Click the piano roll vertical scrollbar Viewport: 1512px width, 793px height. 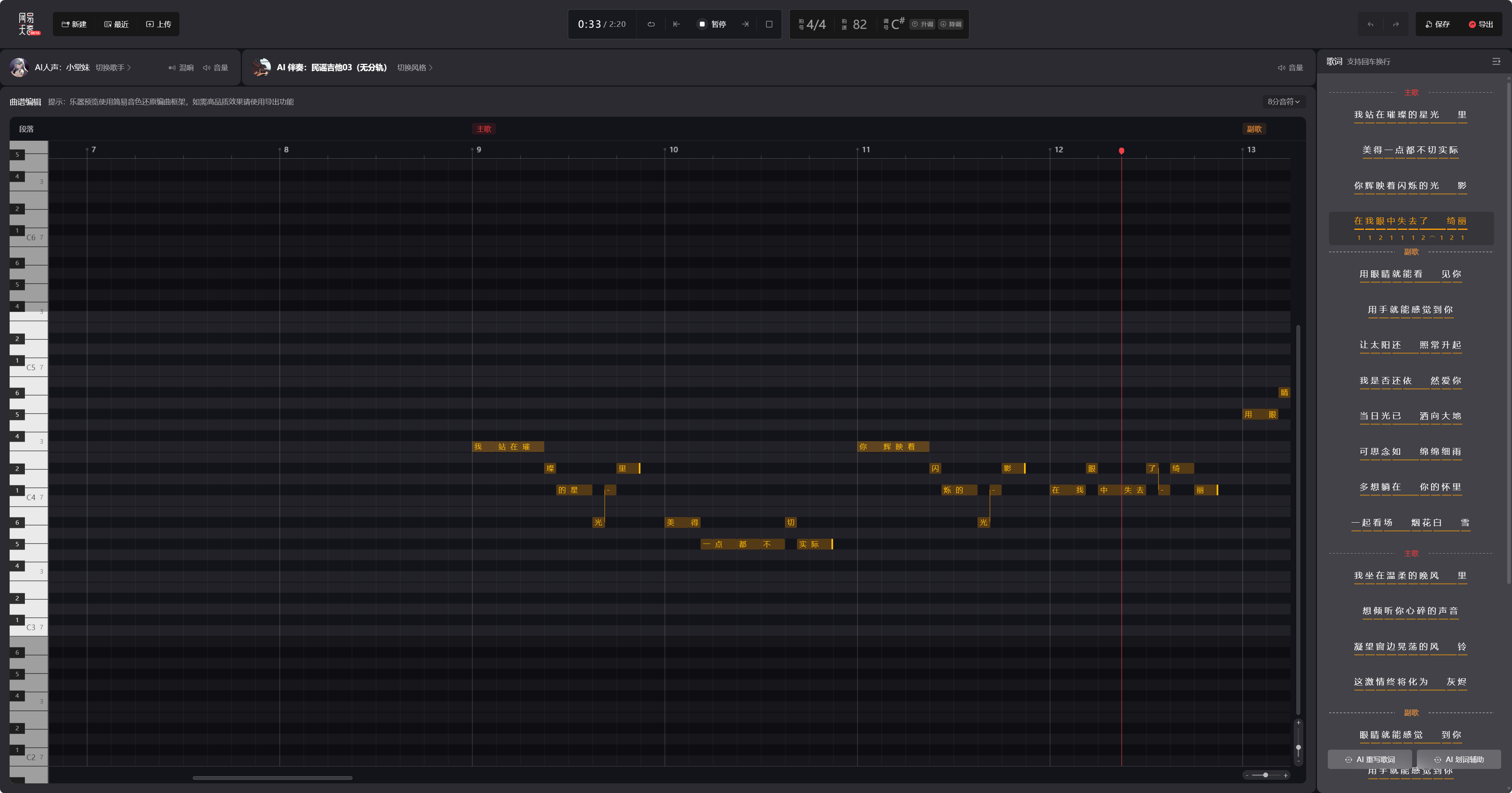(1299, 520)
